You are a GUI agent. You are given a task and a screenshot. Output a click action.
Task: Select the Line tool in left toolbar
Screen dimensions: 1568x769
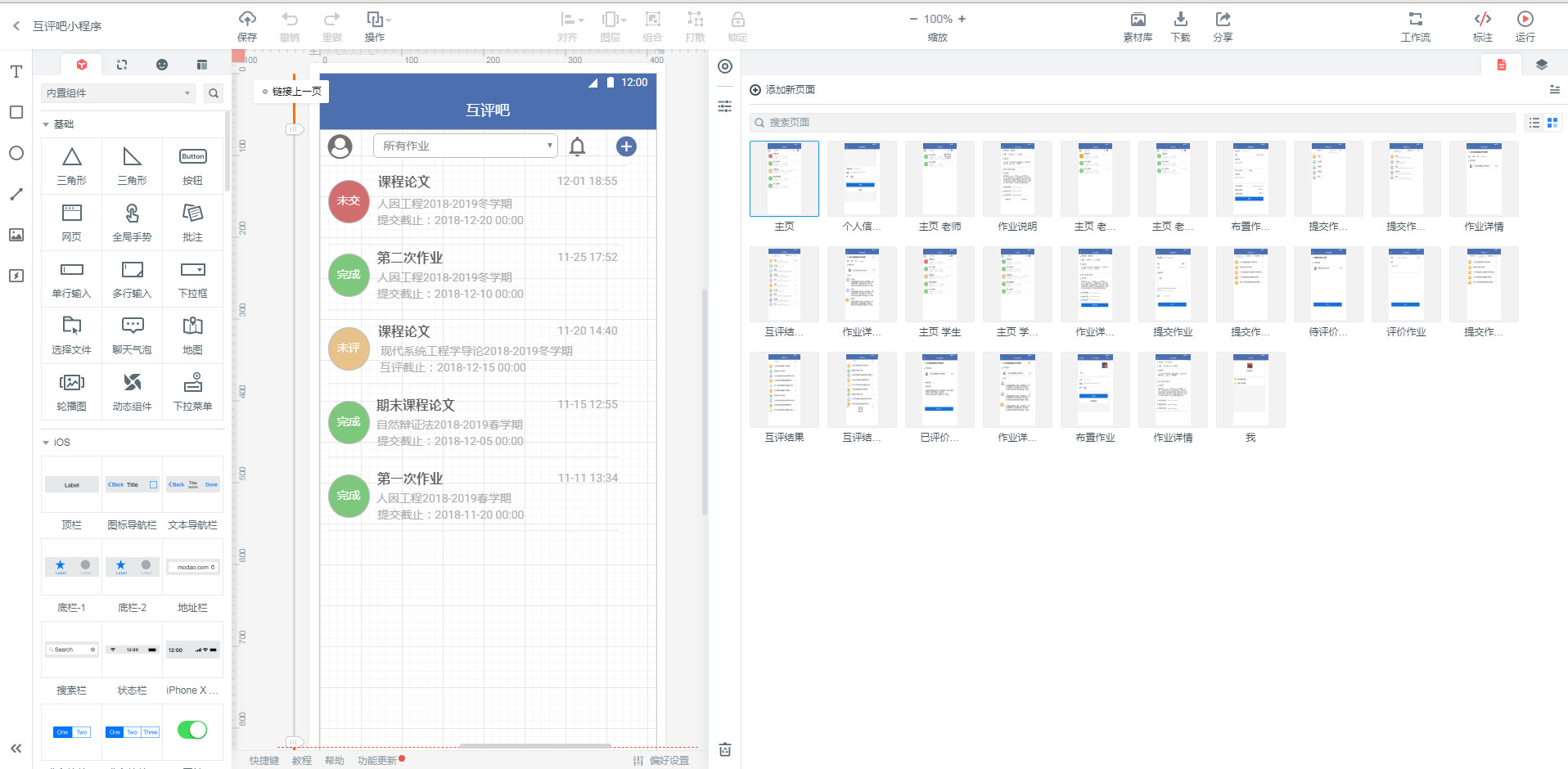tap(16, 194)
